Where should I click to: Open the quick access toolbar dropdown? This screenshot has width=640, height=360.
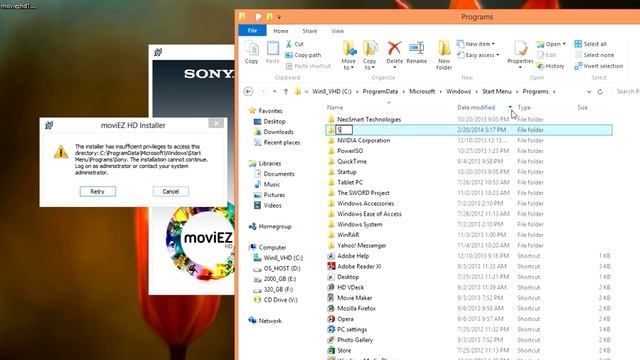279,17
